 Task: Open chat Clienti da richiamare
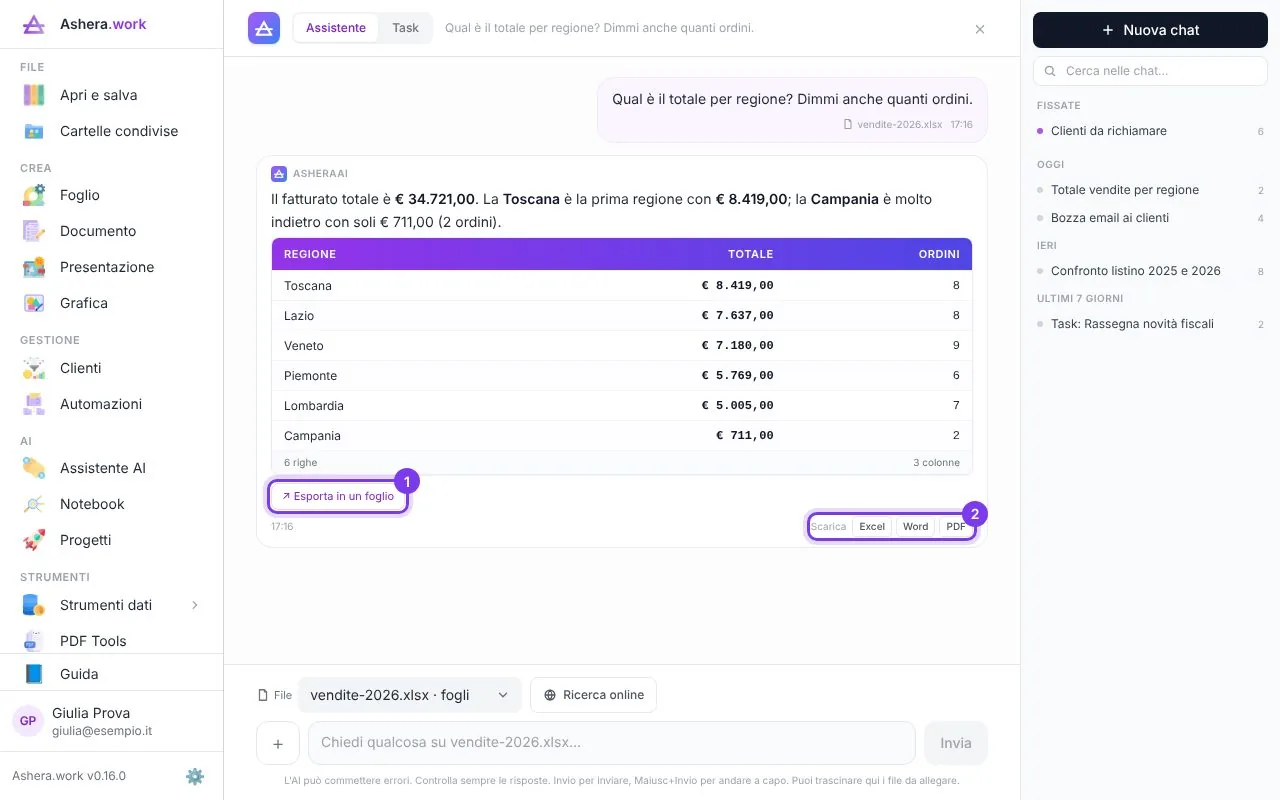[1150, 131]
